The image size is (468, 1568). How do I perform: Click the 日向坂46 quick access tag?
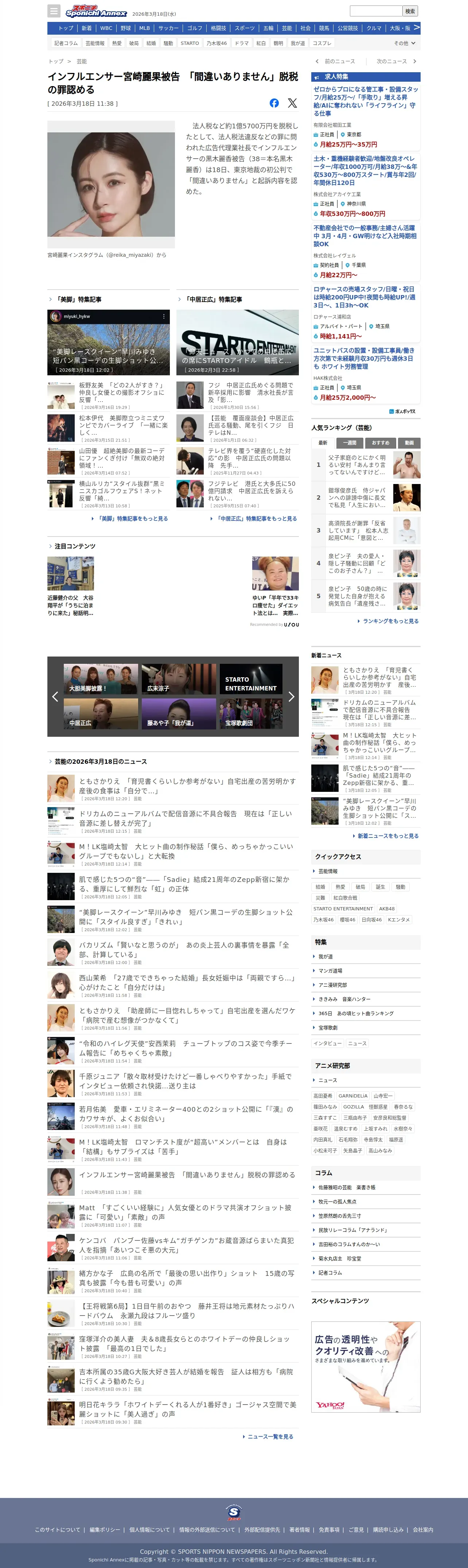pyautogui.click(x=371, y=920)
